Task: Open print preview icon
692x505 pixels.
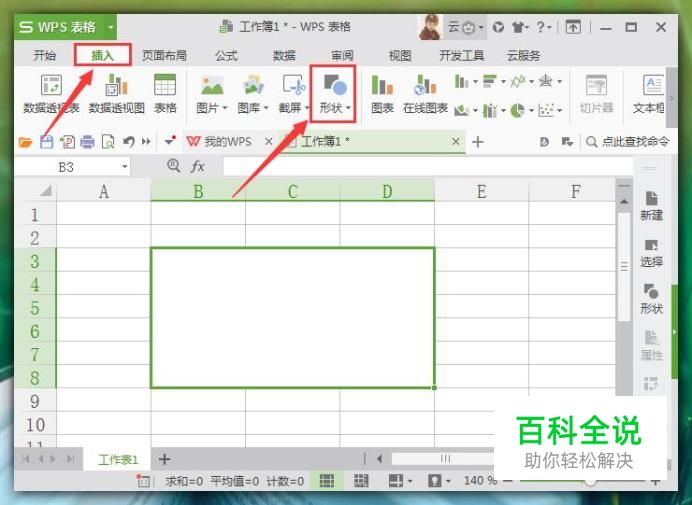Action: coord(108,142)
